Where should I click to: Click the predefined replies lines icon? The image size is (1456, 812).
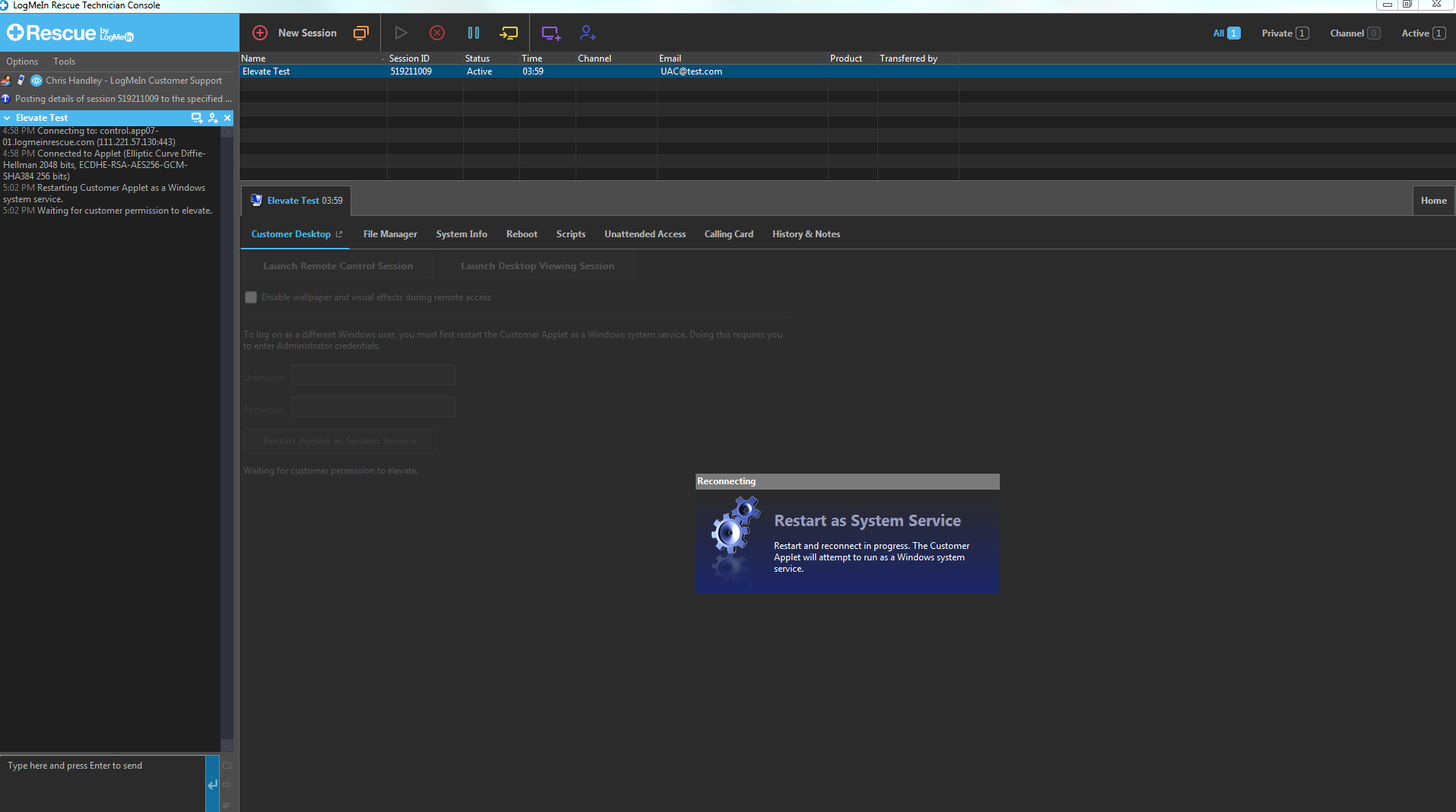[227, 804]
